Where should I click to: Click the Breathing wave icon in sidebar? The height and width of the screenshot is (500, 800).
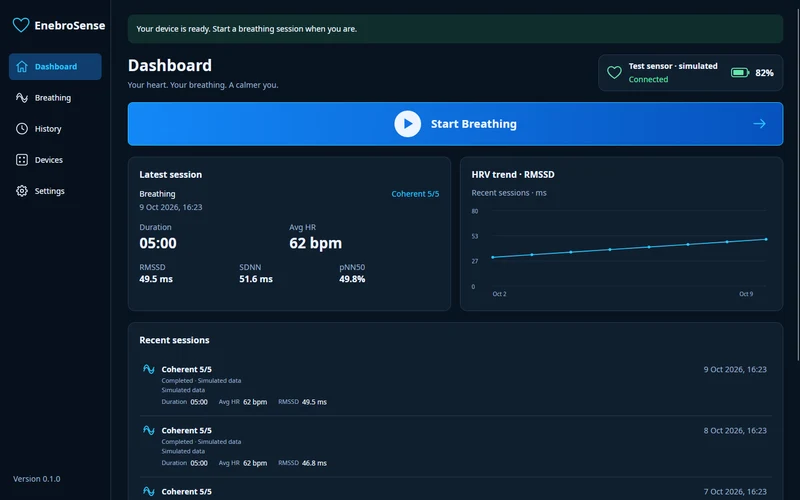click(x=21, y=97)
